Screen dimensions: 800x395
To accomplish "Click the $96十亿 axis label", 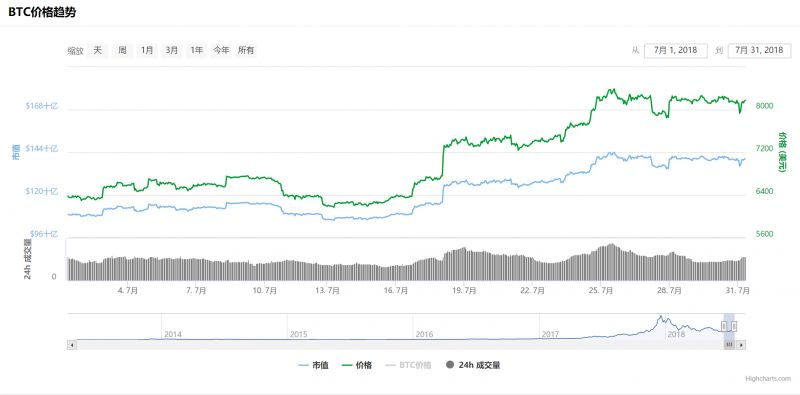I will tap(43, 234).
